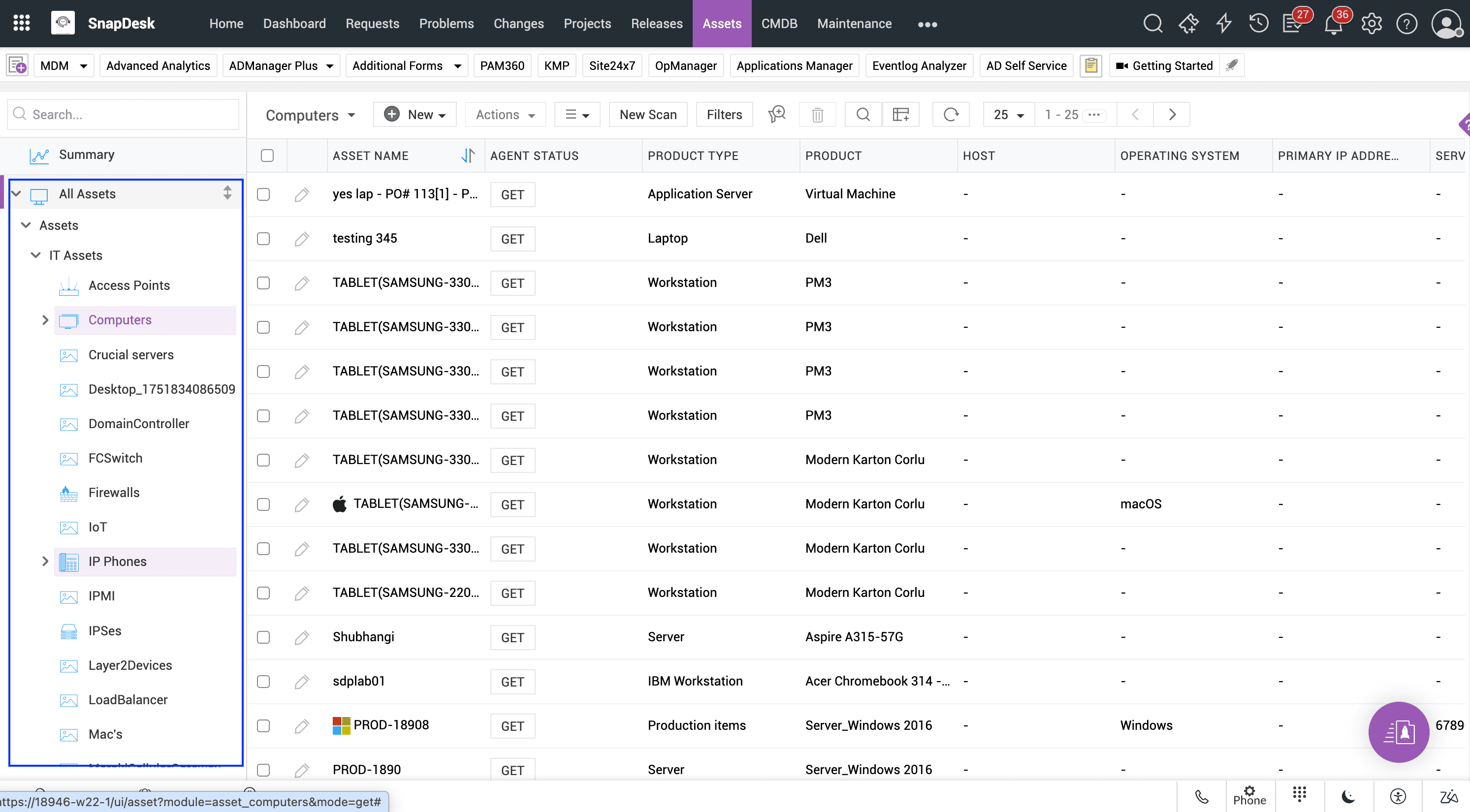Open the ADManager Plus dropdown
This screenshot has height=812, width=1470.
[x=281, y=65]
